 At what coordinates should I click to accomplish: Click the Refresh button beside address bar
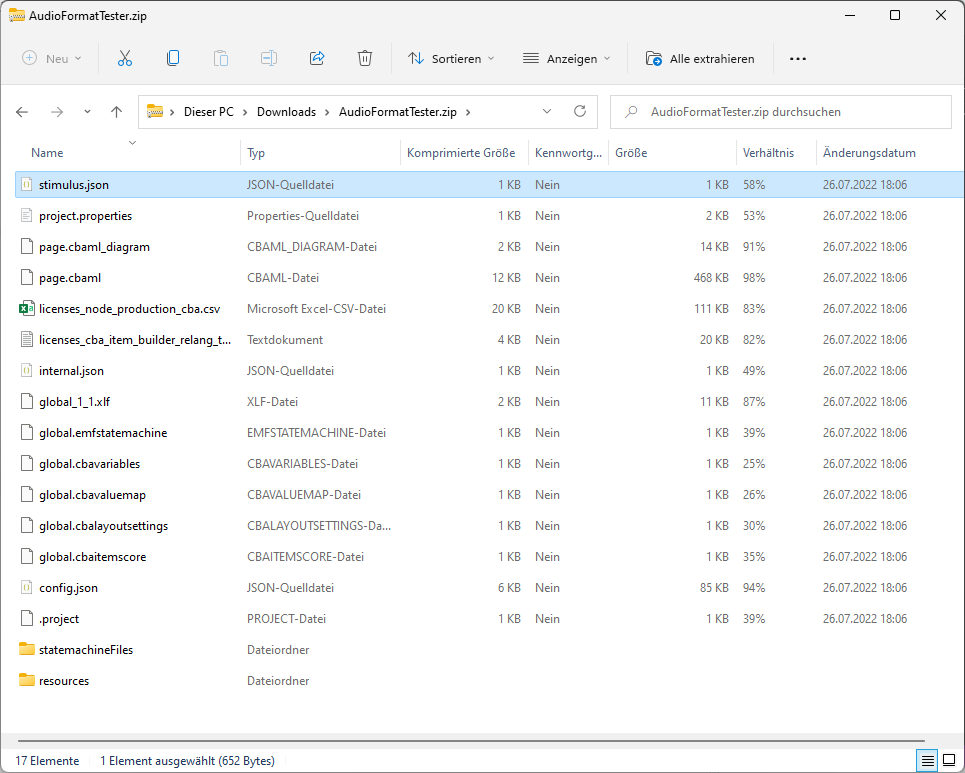click(x=579, y=112)
